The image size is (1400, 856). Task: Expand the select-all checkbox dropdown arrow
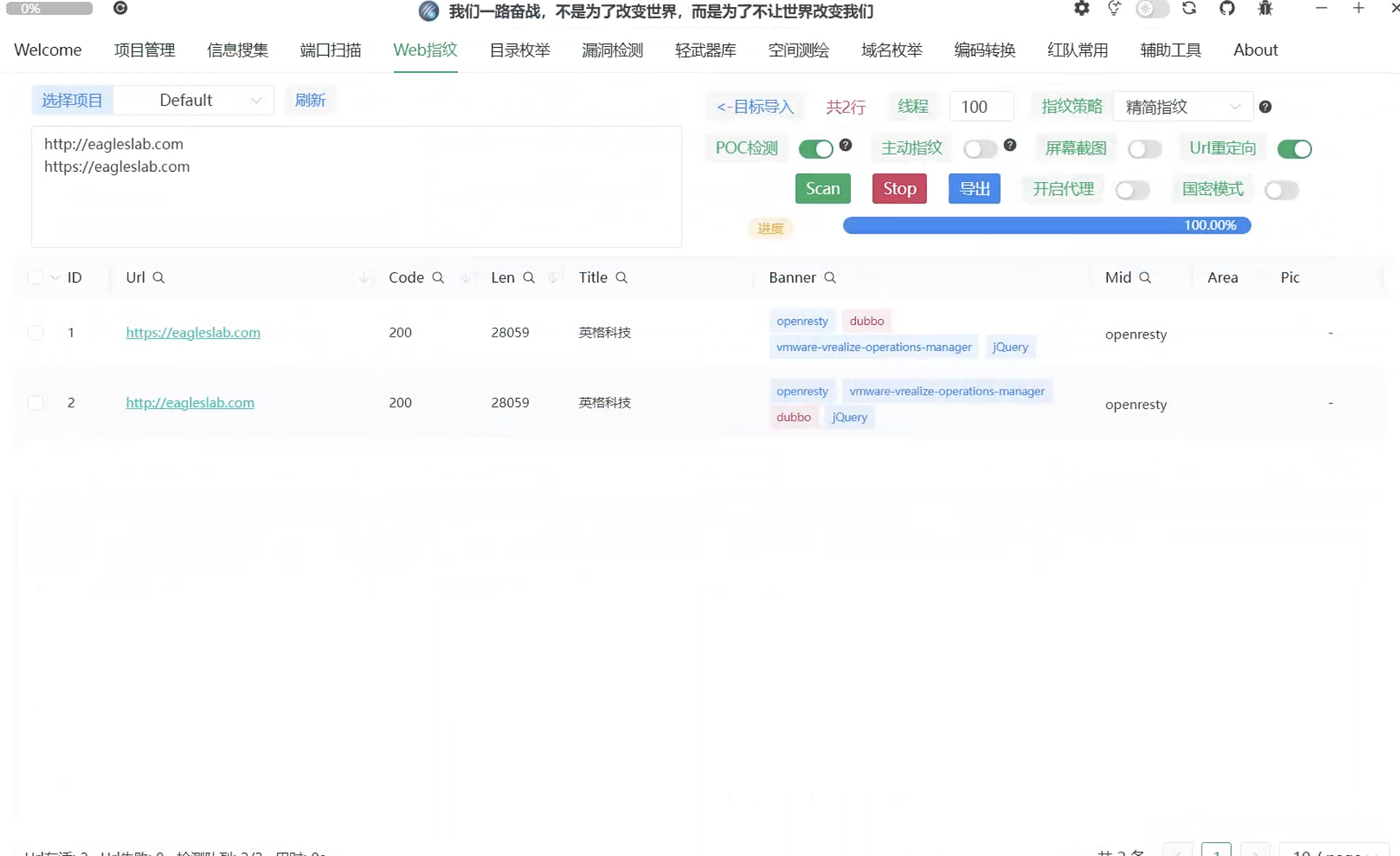click(x=55, y=278)
